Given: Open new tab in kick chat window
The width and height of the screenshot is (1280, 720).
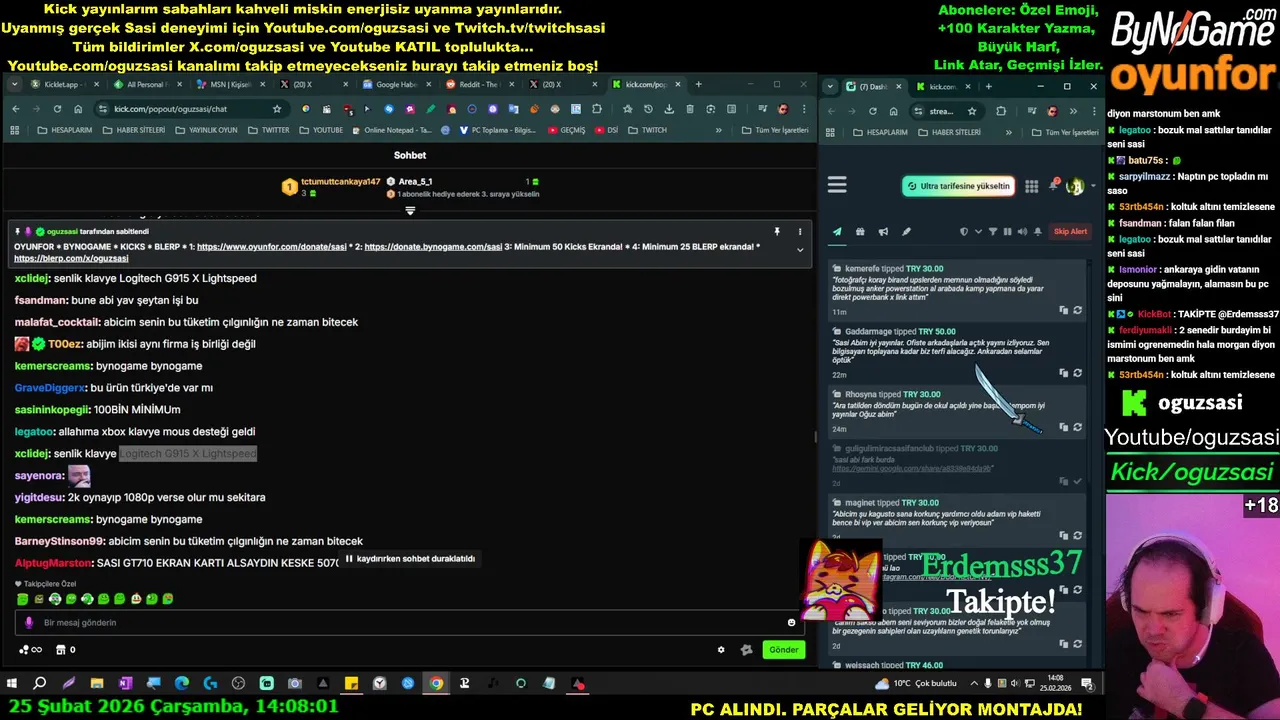Looking at the screenshot, I should [698, 84].
